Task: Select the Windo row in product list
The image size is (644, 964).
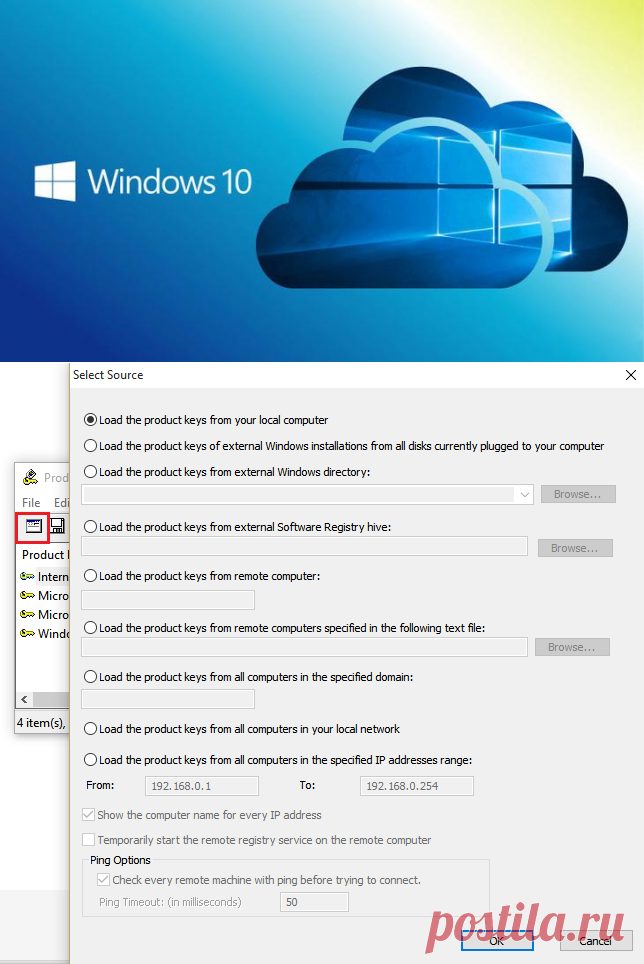Action: pyautogui.click(x=44, y=633)
